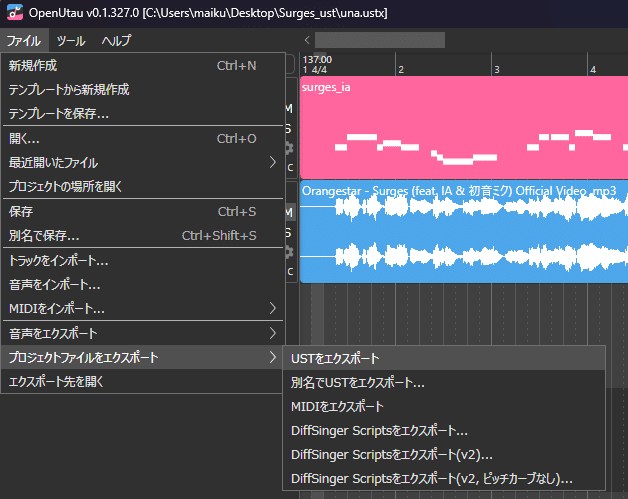Select 最近開いたファイル entry
628x499 pixels.
click(143, 163)
